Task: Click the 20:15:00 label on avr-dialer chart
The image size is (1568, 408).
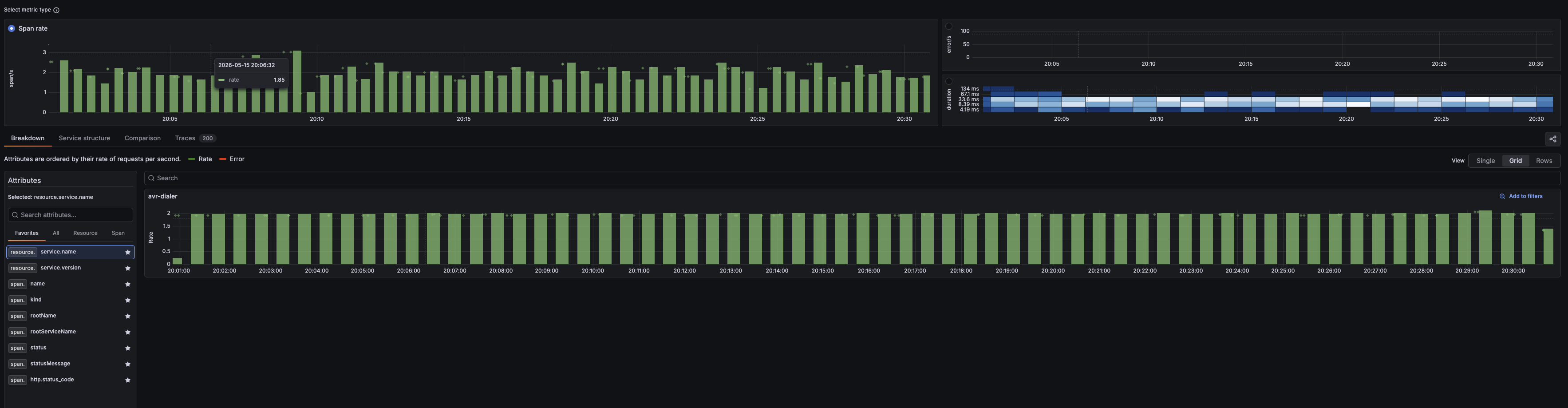Action: [822, 271]
